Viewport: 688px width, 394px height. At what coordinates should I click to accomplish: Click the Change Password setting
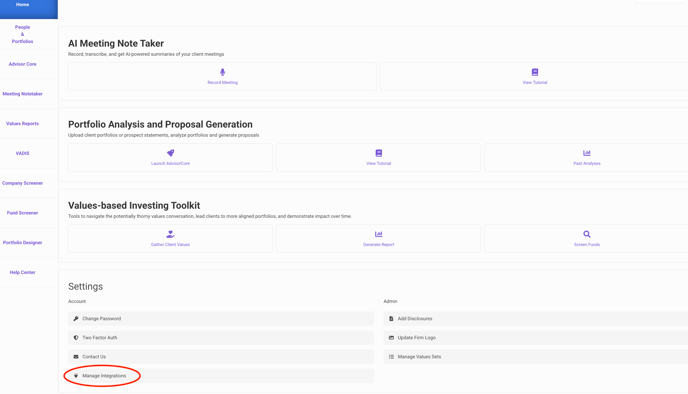pyautogui.click(x=221, y=319)
